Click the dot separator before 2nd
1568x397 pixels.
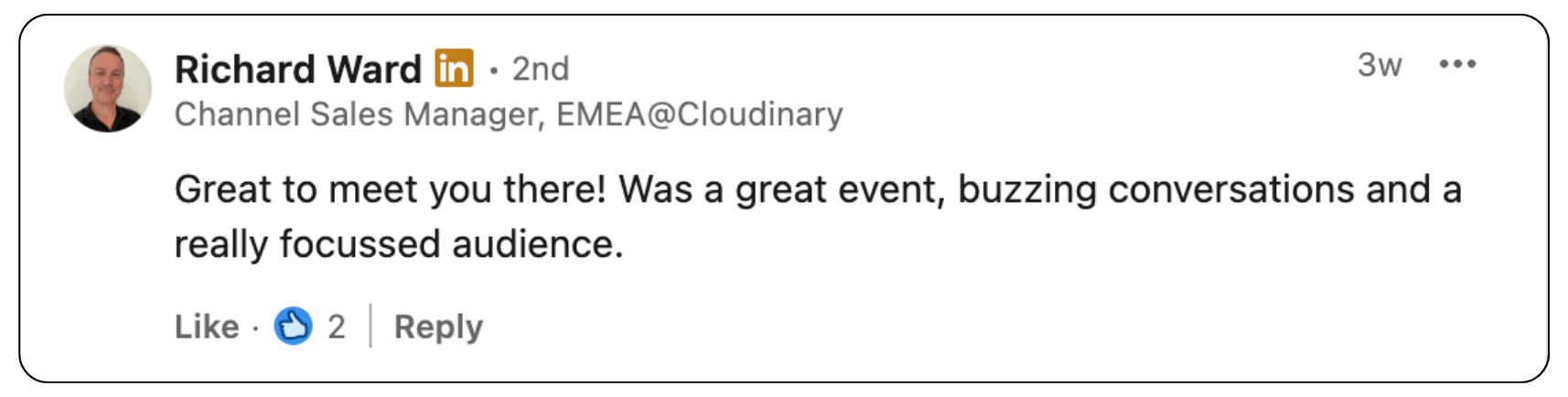tap(494, 70)
